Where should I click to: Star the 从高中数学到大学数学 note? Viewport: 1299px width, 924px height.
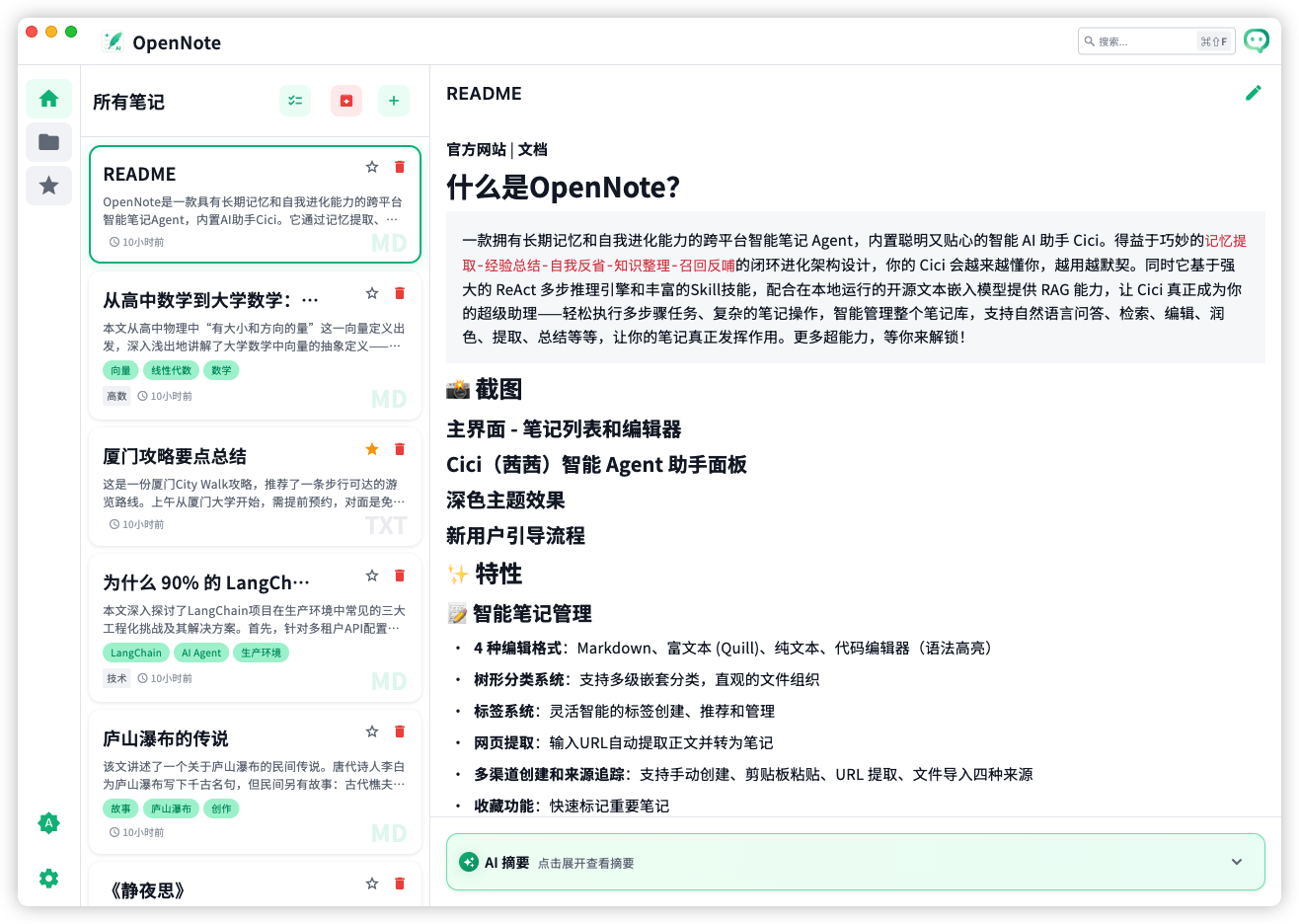(x=372, y=293)
